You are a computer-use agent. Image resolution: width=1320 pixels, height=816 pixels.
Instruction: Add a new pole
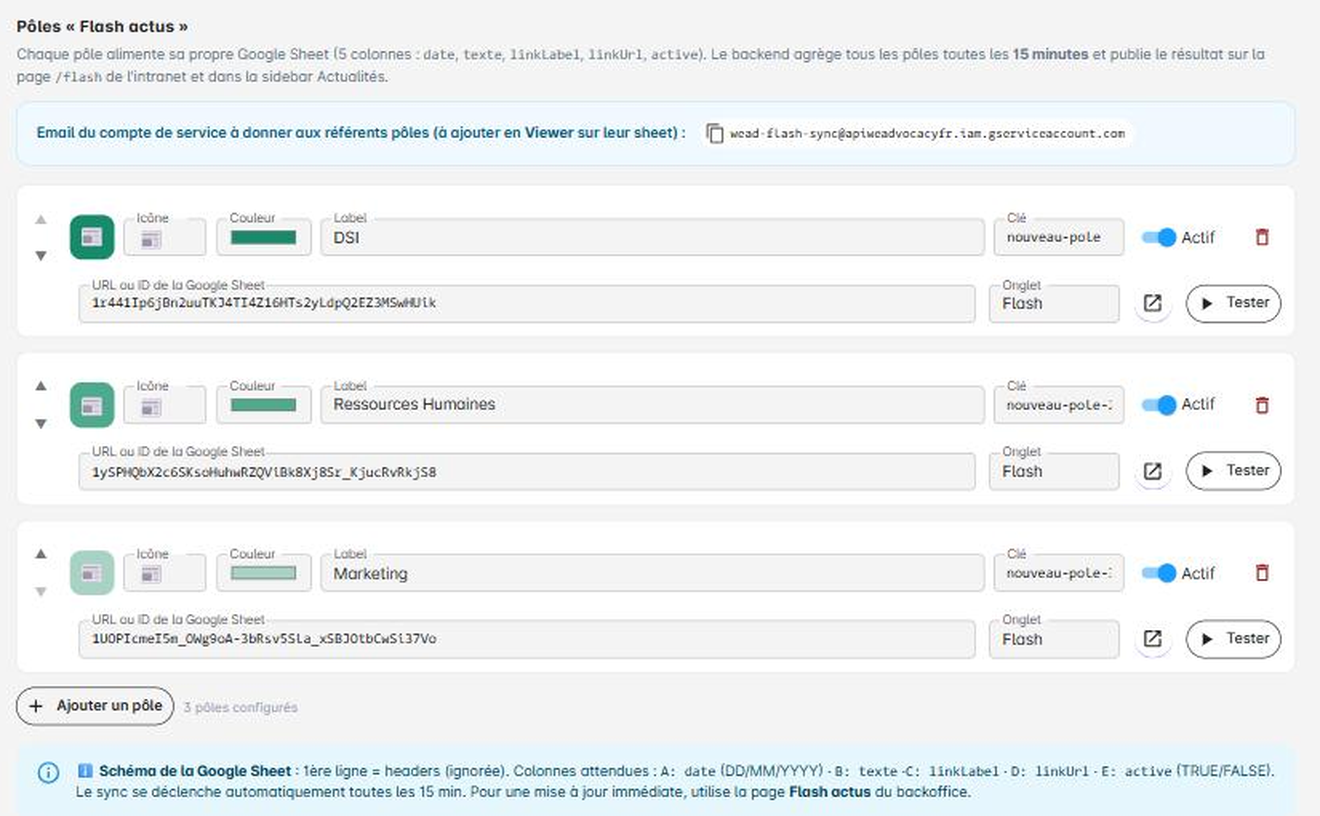click(95, 706)
